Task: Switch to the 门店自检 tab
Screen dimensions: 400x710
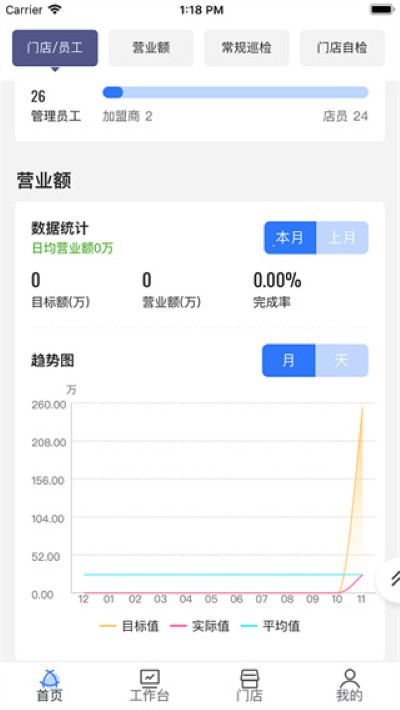Action: click(342, 48)
